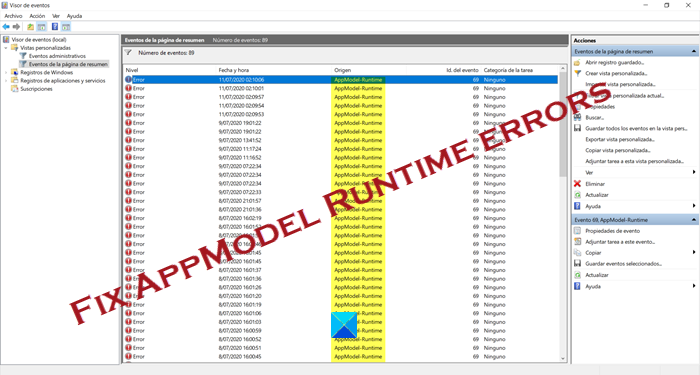Sort by the Fecha y hora column header
Screen dimensions: 700x375
(274, 70)
